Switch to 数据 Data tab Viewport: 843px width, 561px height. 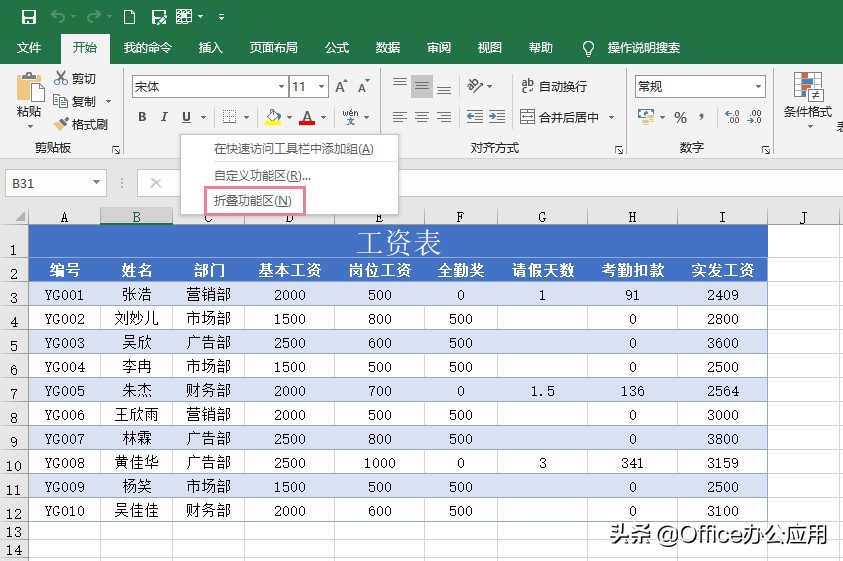388,48
